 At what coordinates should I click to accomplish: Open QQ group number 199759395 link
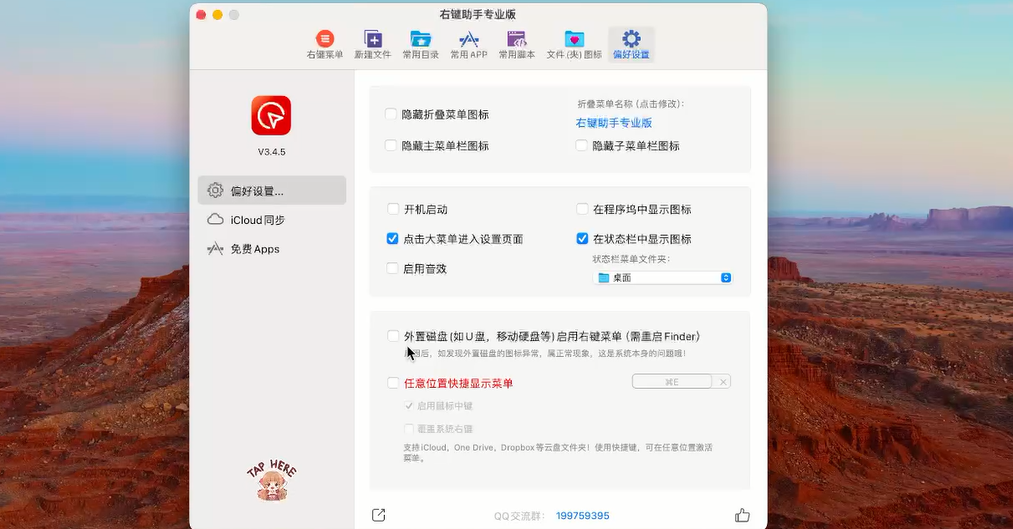(582, 516)
